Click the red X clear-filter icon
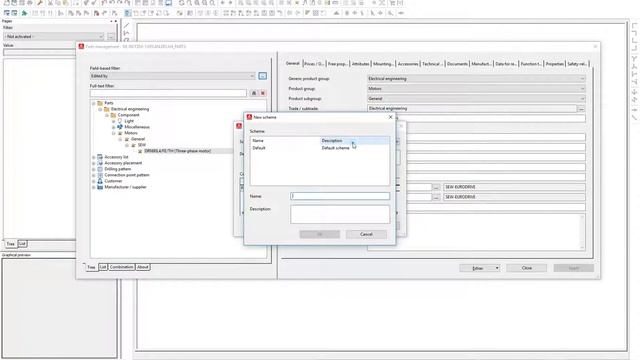The height and width of the screenshot is (360, 640). coord(263,93)
